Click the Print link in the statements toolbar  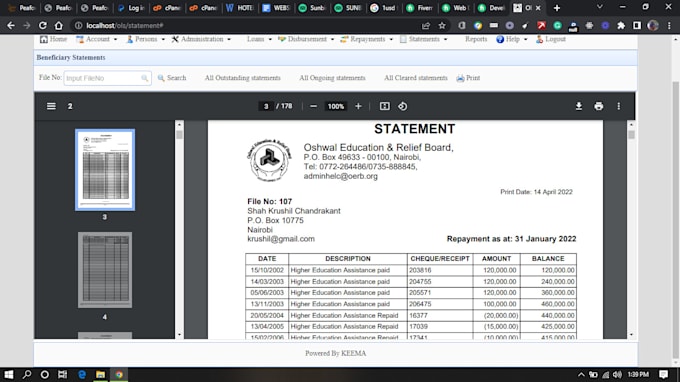point(468,78)
